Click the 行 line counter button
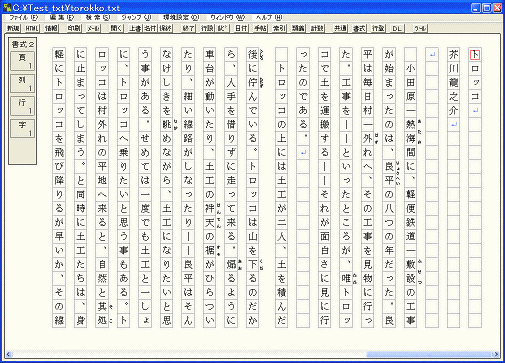This screenshot has height=363, width=505. click(x=22, y=106)
